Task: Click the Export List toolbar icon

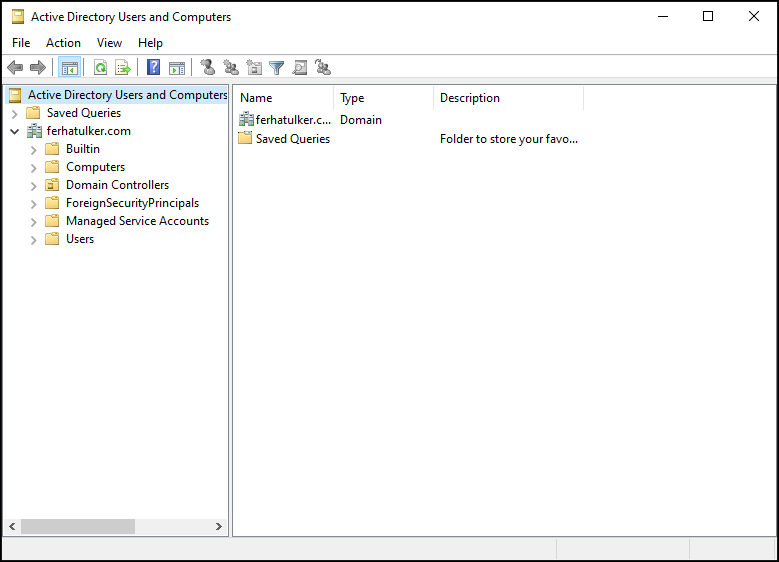Action: (x=123, y=68)
